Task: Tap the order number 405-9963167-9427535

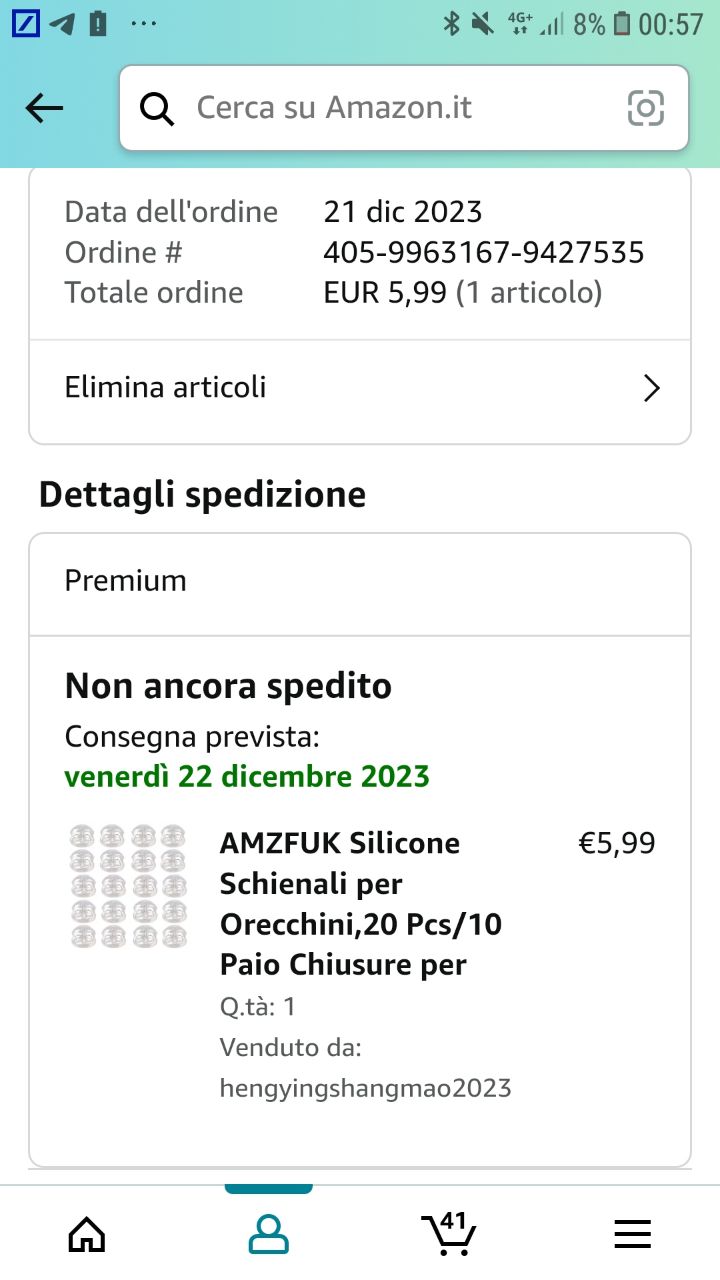Action: (x=483, y=252)
